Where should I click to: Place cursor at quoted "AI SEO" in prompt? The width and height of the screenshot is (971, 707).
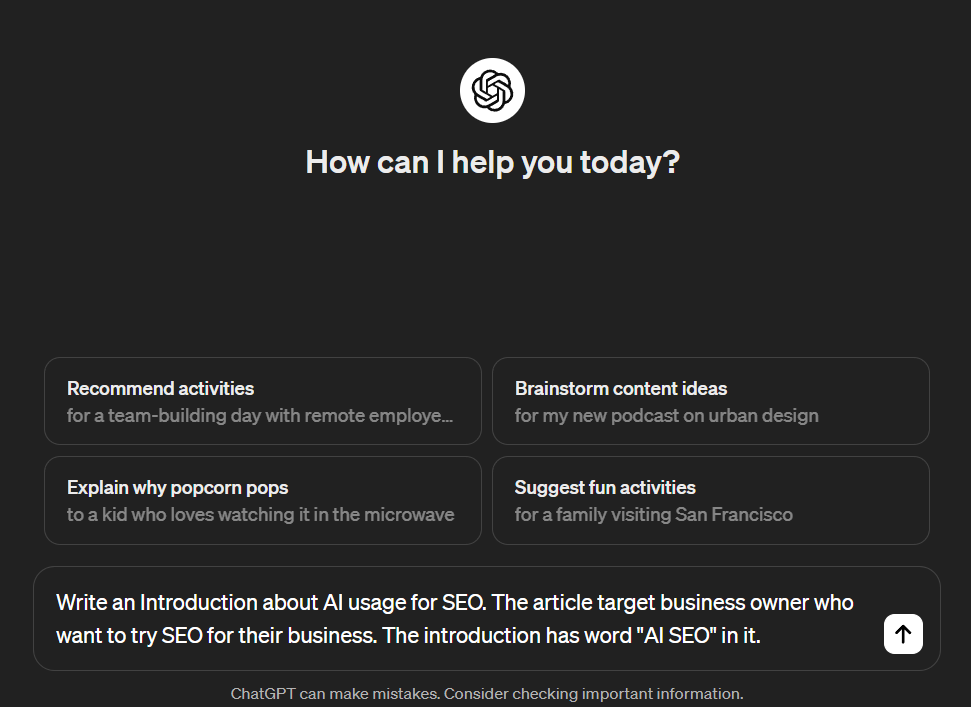point(676,635)
